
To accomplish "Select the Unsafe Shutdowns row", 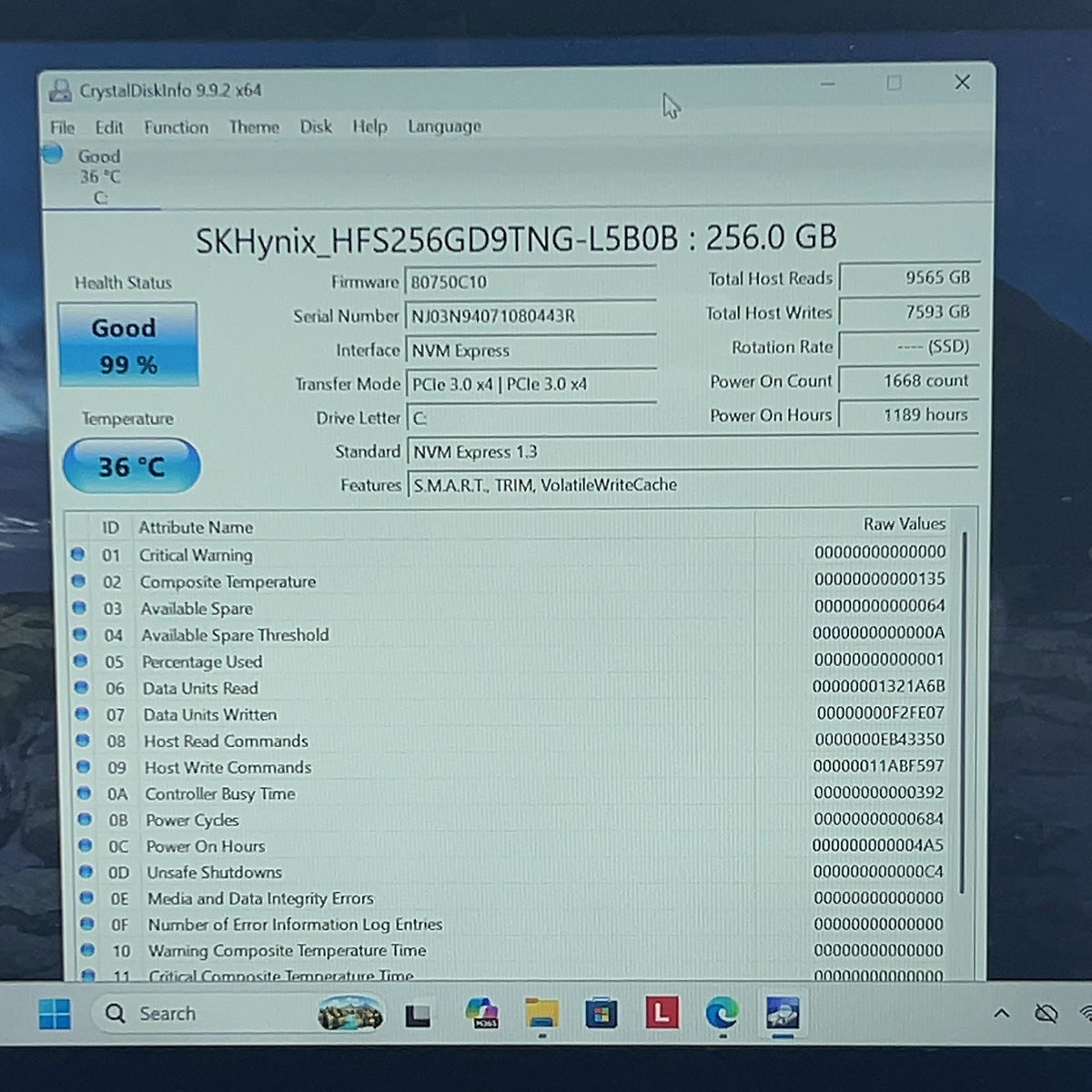I will pos(510,872).
